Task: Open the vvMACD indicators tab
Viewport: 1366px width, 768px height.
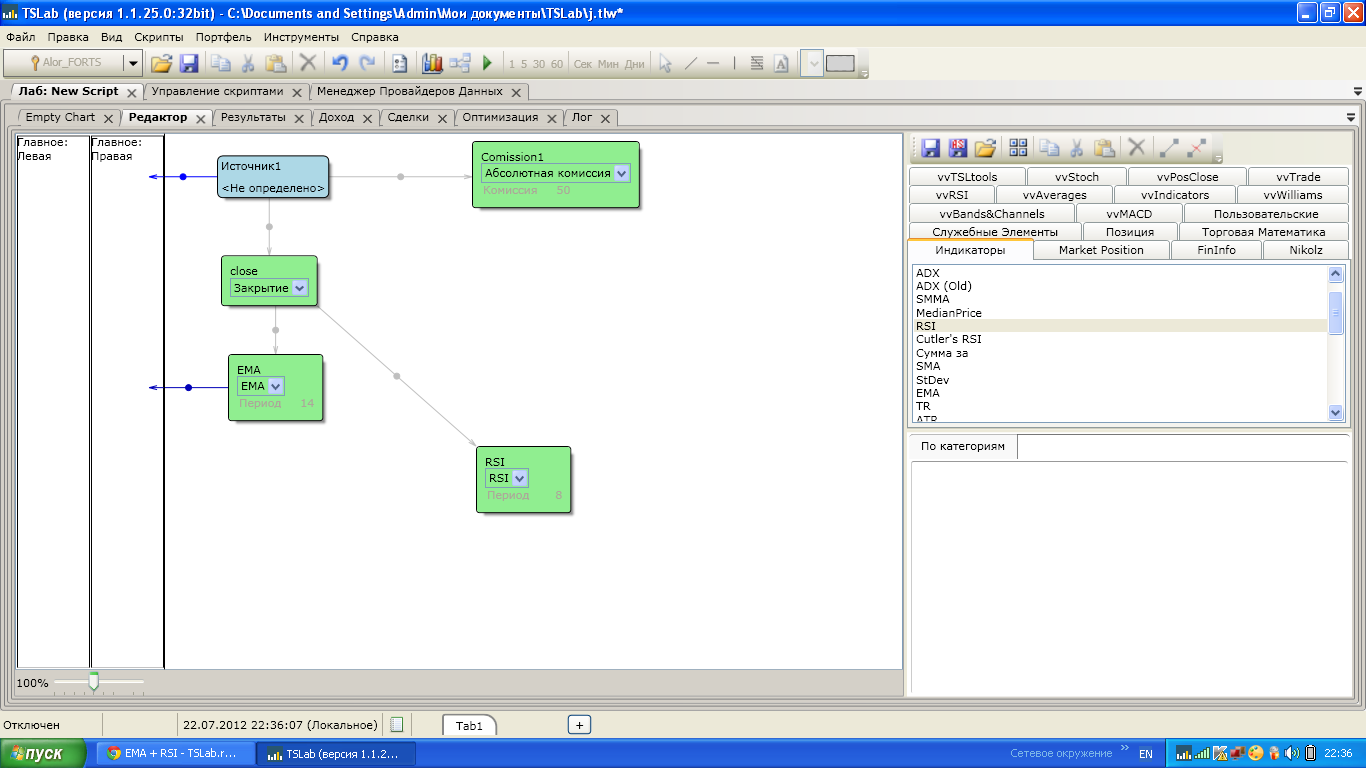Action: (x=1129, y=213)
